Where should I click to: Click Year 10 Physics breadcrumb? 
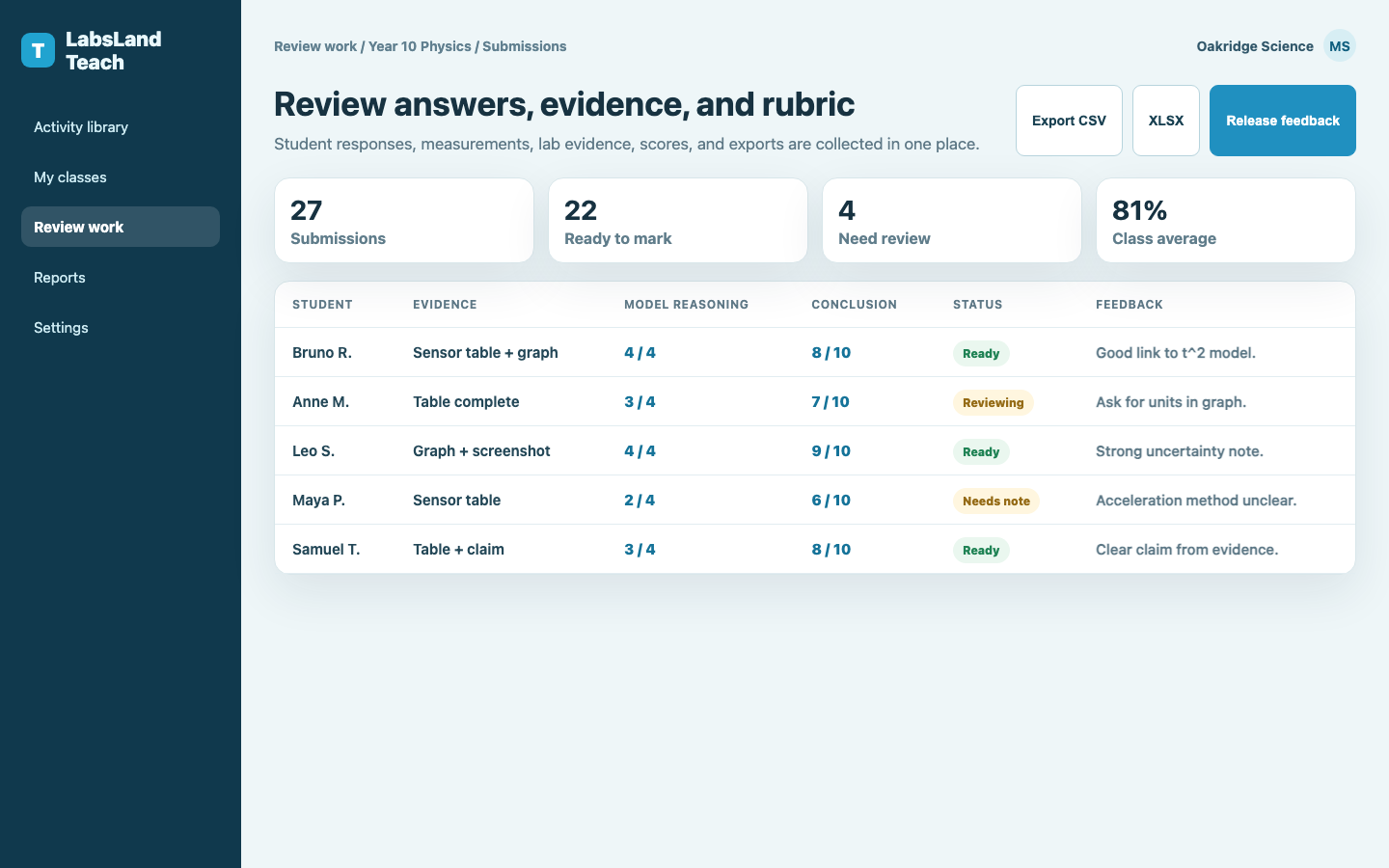coord(420,46)
